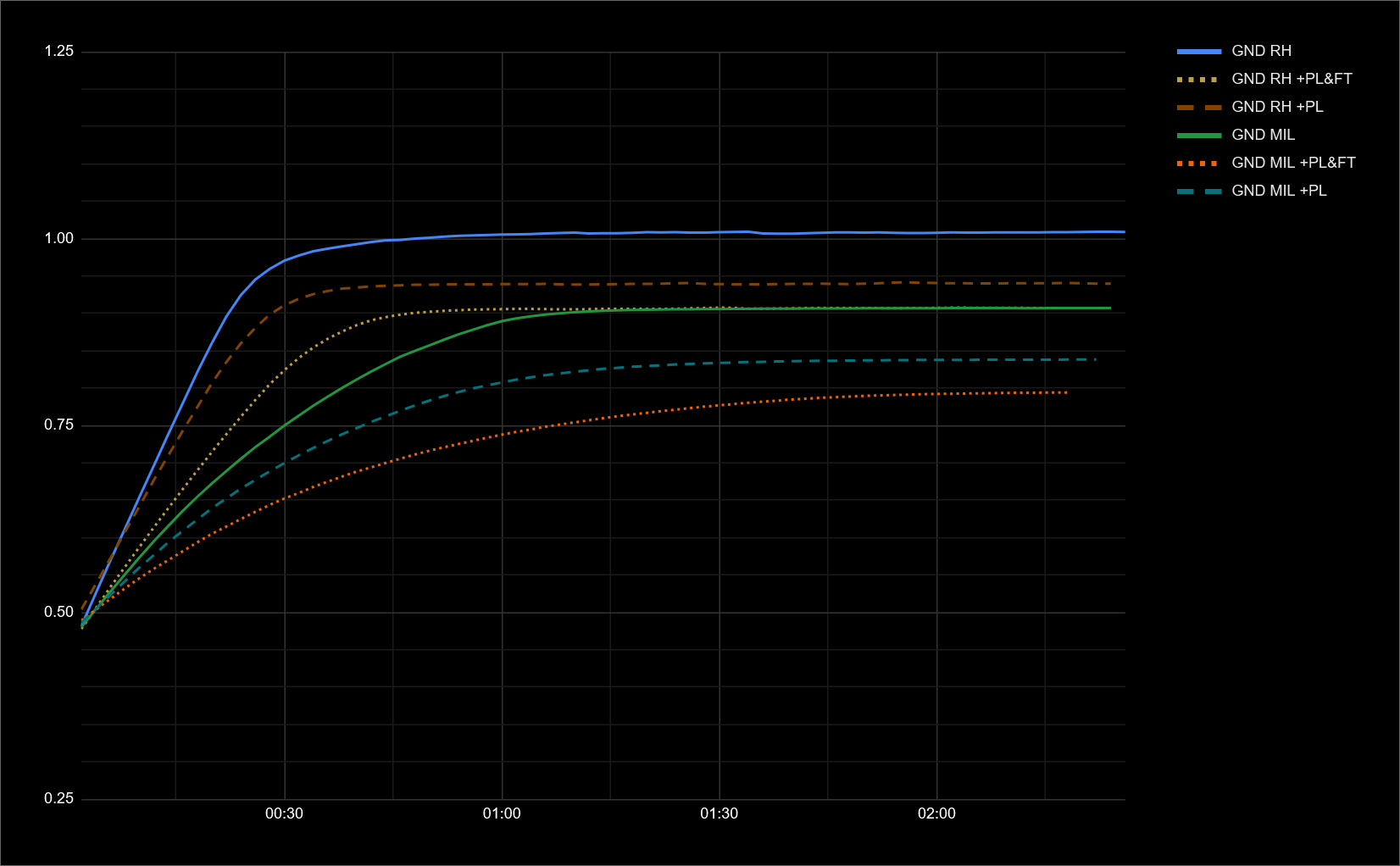Click the 0.25 y-axis label
1400x866 pixels.
[59, 798]
